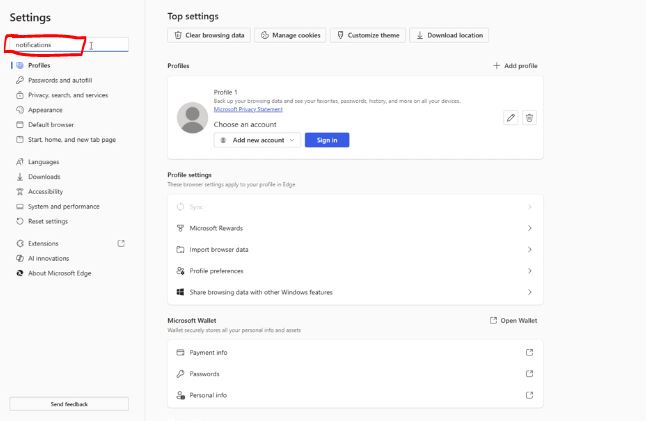This screenshot has height=421, width=646.
Task: Open Reset settings page
Action: (x=48, y=221)
